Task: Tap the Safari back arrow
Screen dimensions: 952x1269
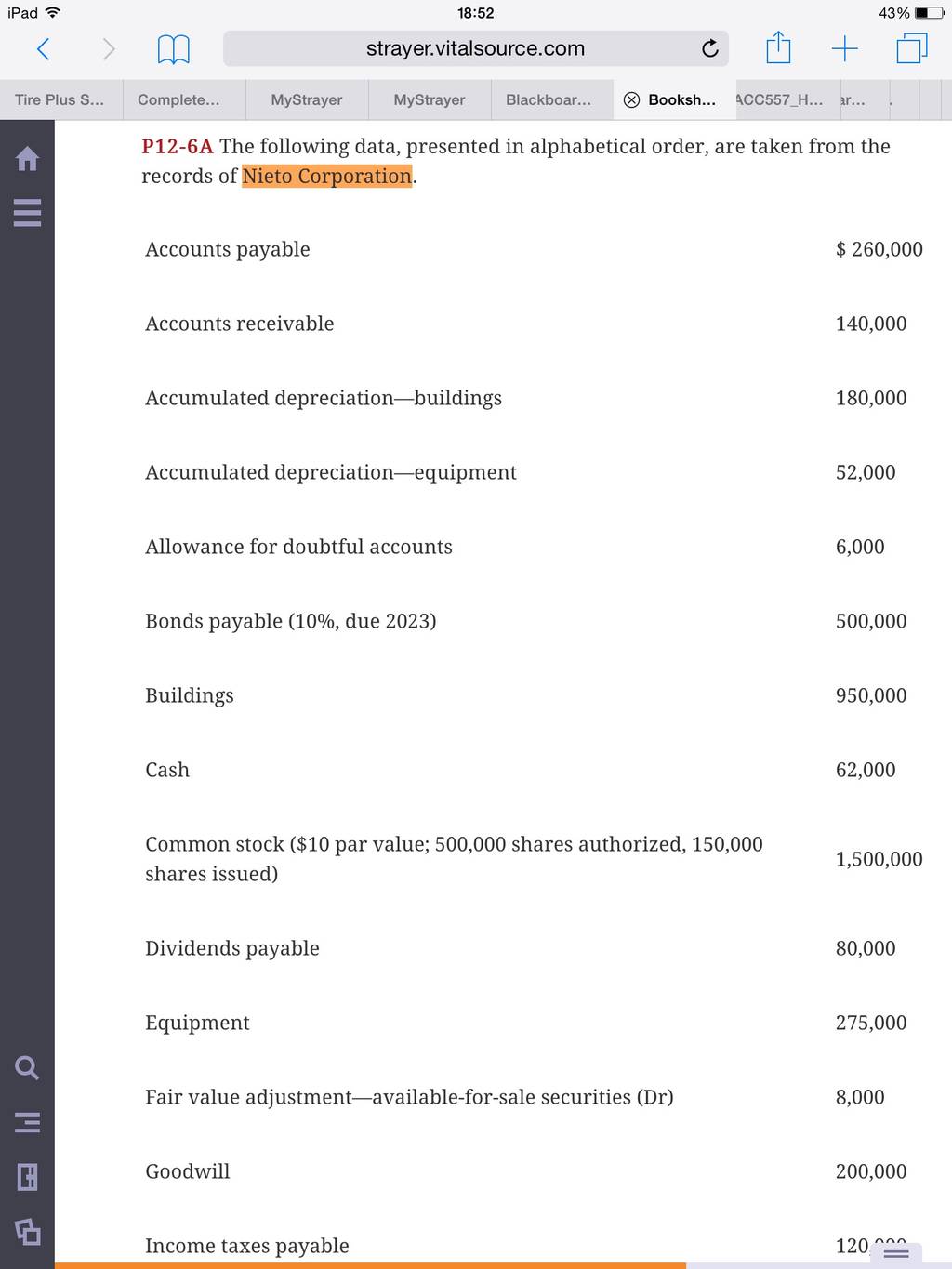Action: tap(43, 48)
